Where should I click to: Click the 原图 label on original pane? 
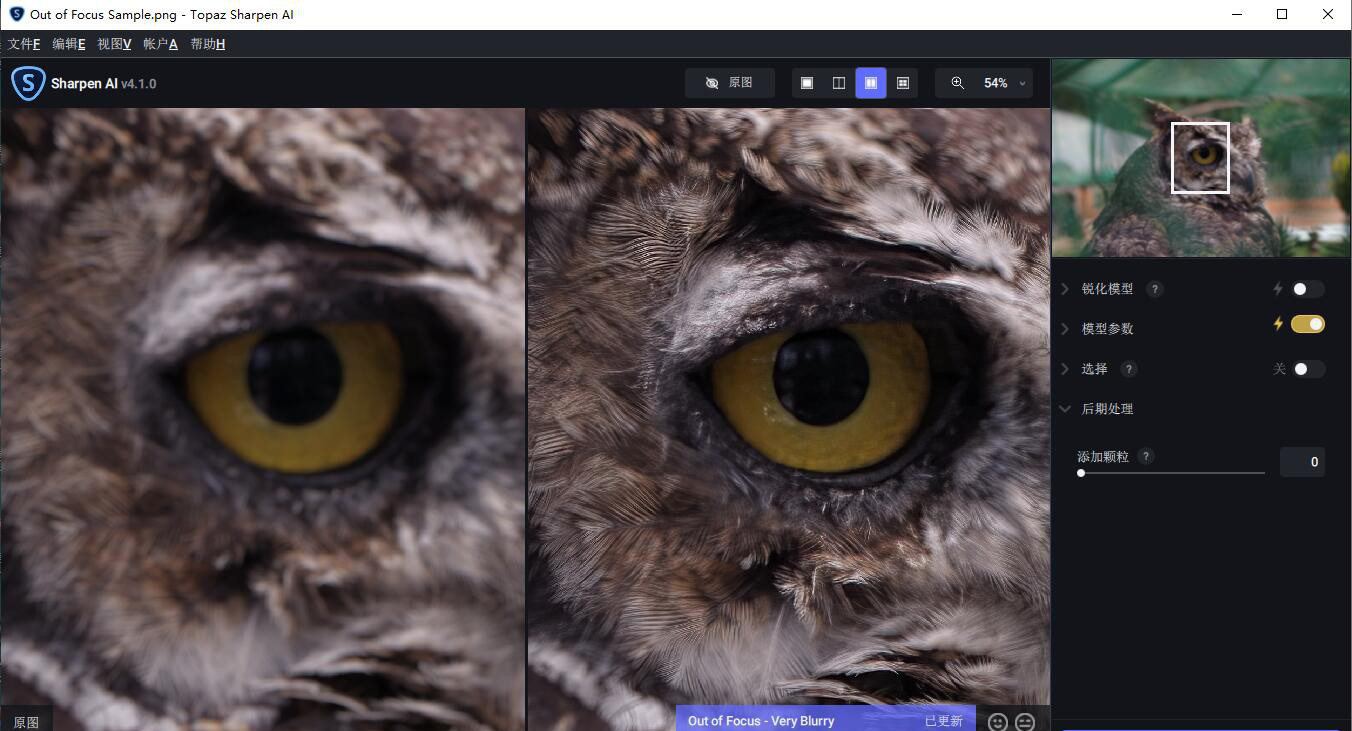[26, 722]
